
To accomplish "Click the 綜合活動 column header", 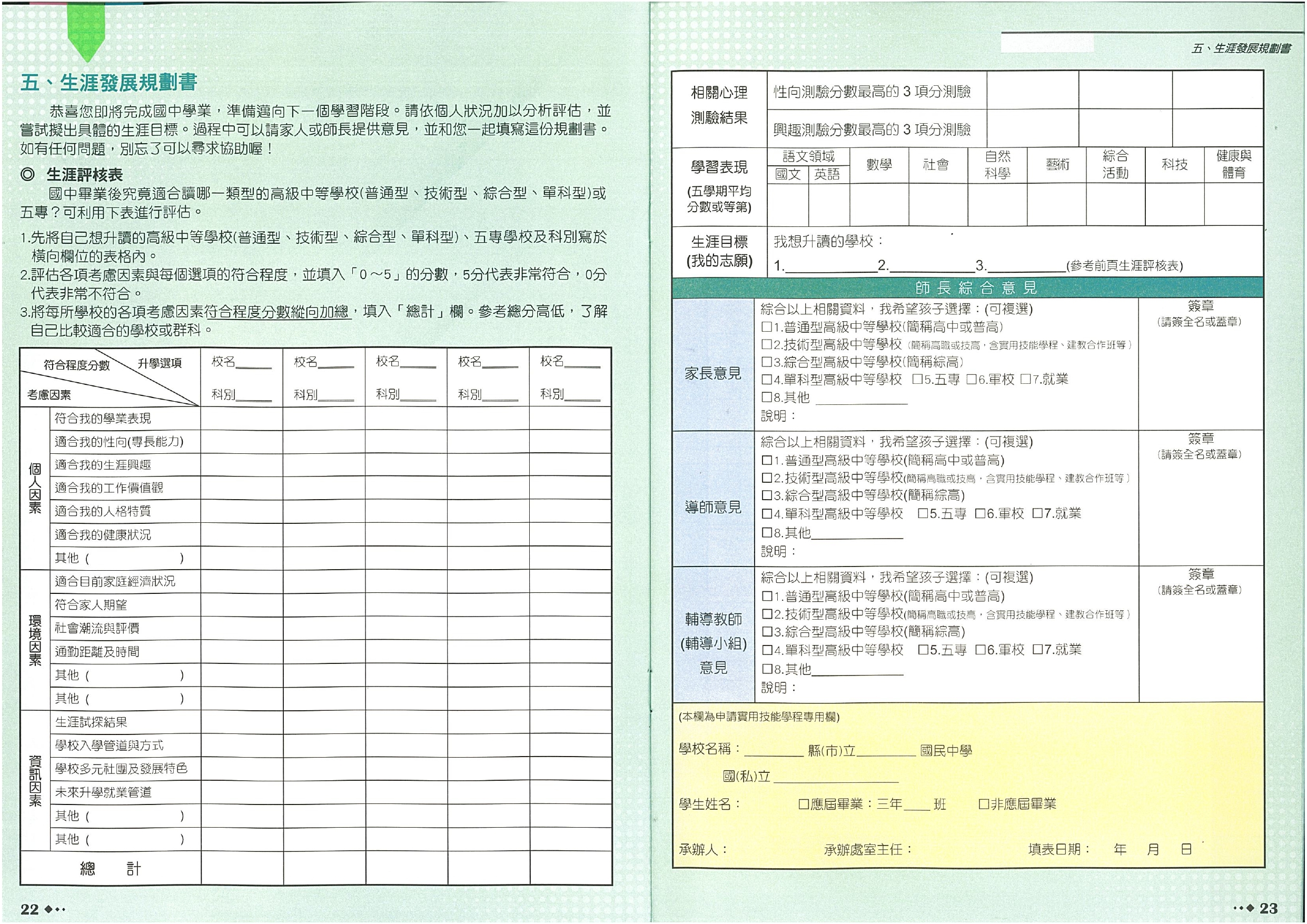I will [1115, 165].
